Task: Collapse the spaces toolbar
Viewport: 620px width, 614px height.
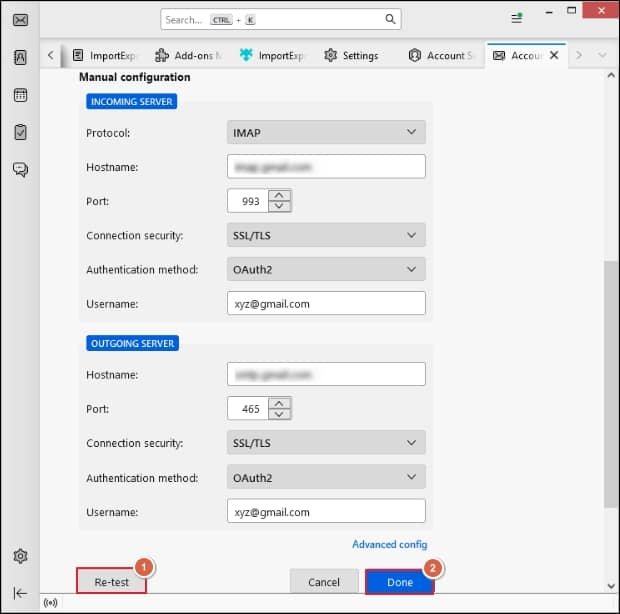Action: pos(20,592)
